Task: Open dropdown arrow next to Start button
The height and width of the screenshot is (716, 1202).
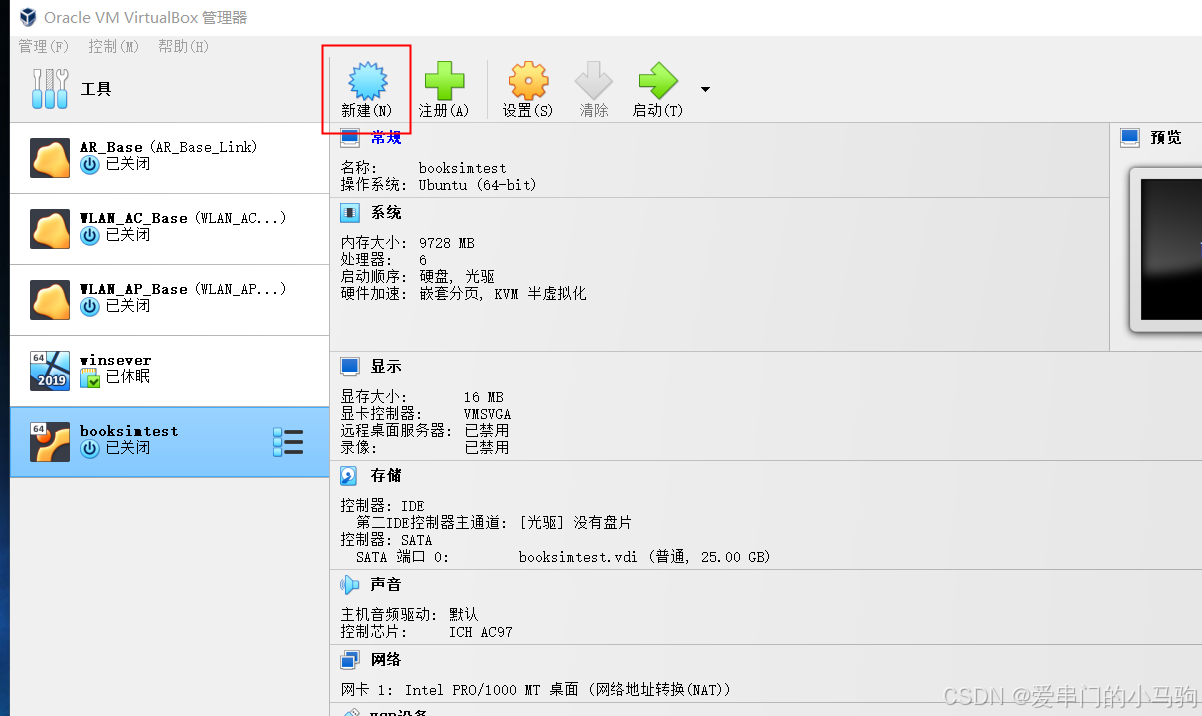Action: [705, 89]
